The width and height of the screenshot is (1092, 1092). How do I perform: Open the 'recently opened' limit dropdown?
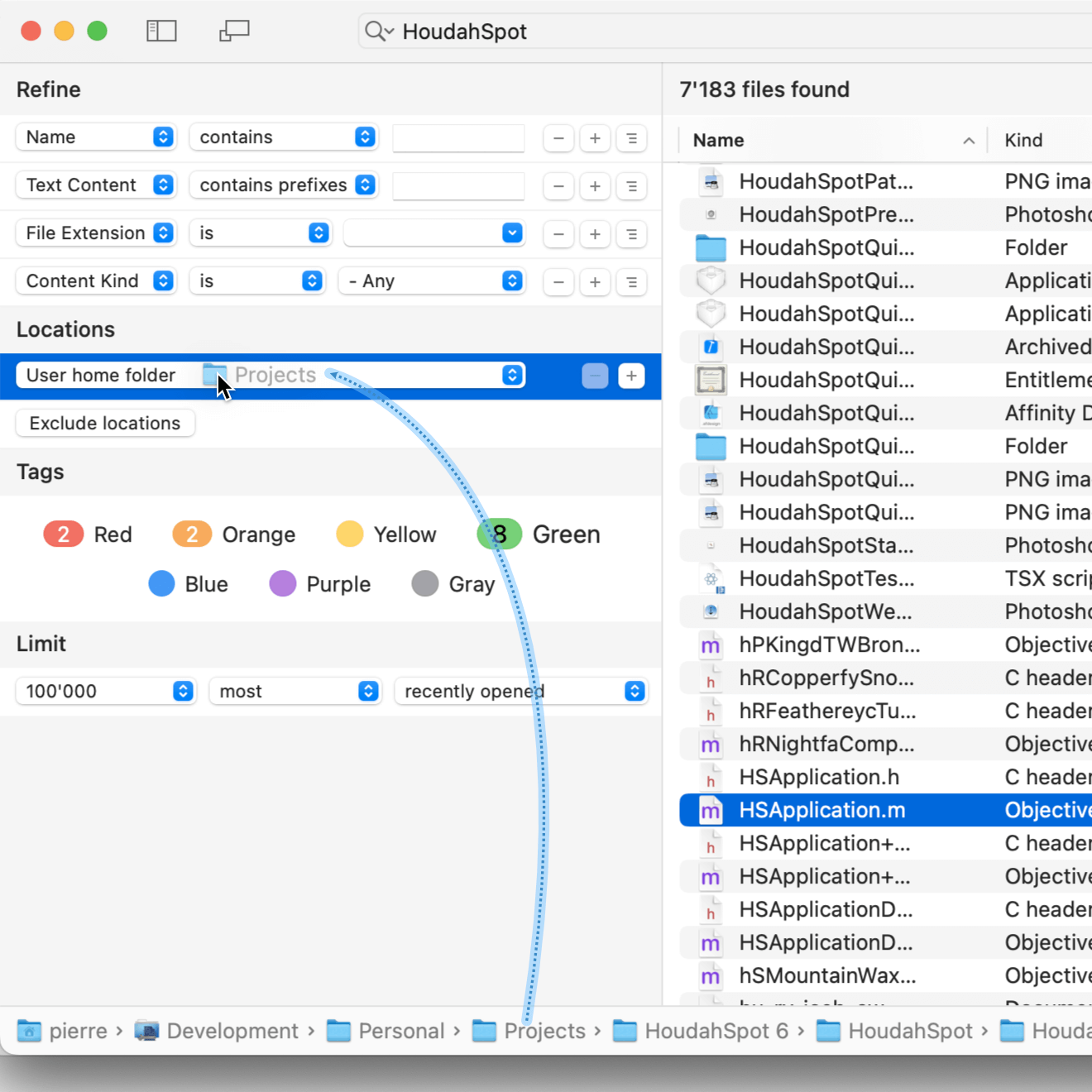(x=521, y=692)
